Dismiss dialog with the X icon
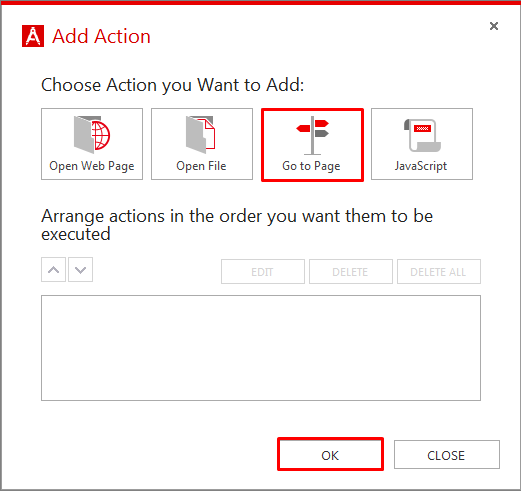521x491 pixels. pos(494,26)
